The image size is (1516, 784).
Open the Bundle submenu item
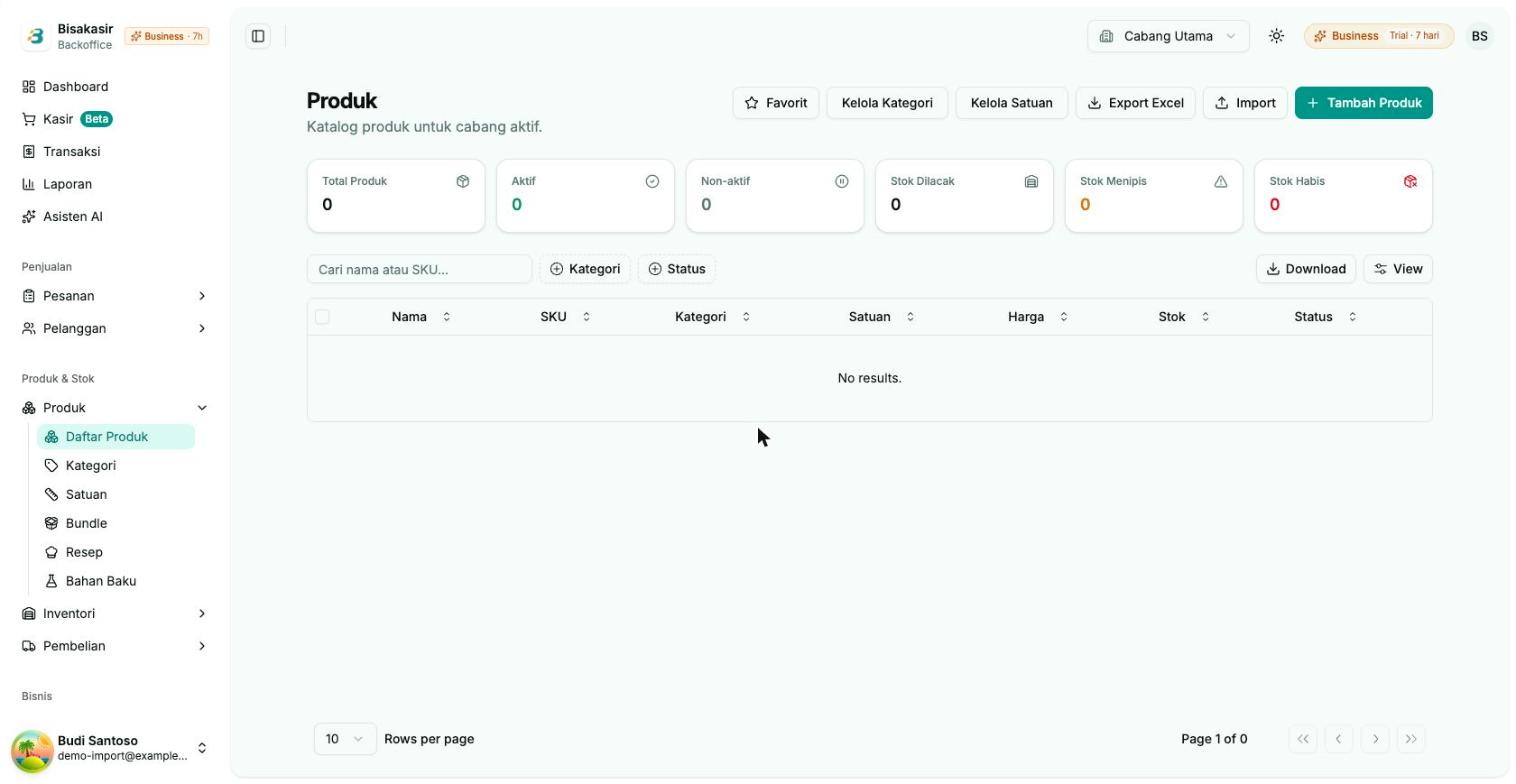[116, 524]
